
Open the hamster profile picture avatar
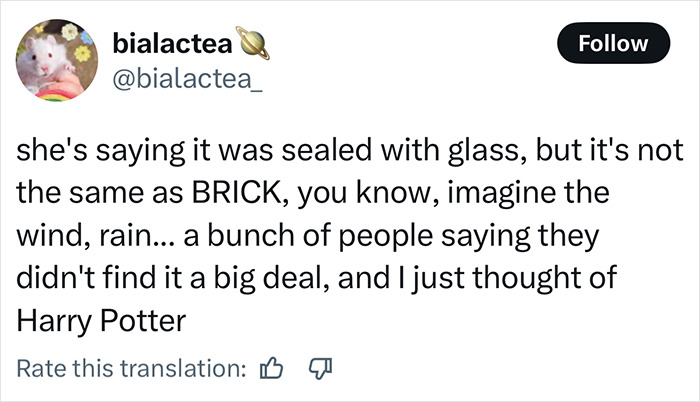[x=52, y=60]
